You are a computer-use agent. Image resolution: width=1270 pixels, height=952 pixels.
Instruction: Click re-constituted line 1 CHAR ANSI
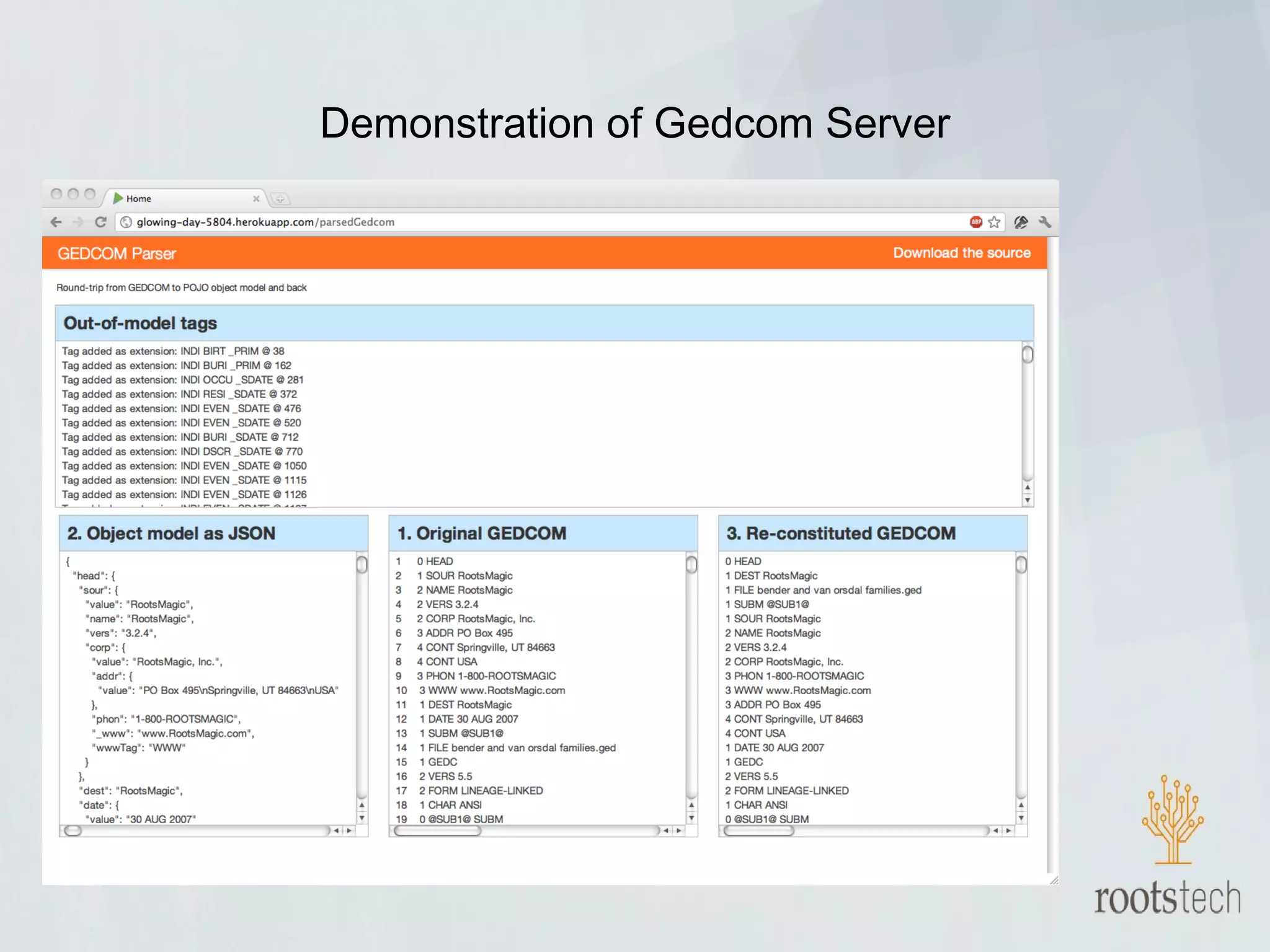[x=757, y=804]
